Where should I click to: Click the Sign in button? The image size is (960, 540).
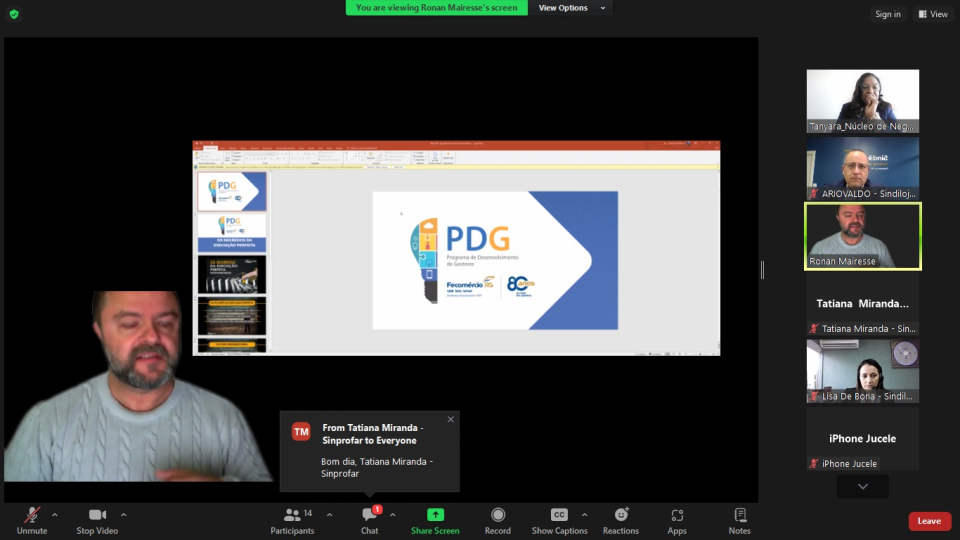coord(887,14)
